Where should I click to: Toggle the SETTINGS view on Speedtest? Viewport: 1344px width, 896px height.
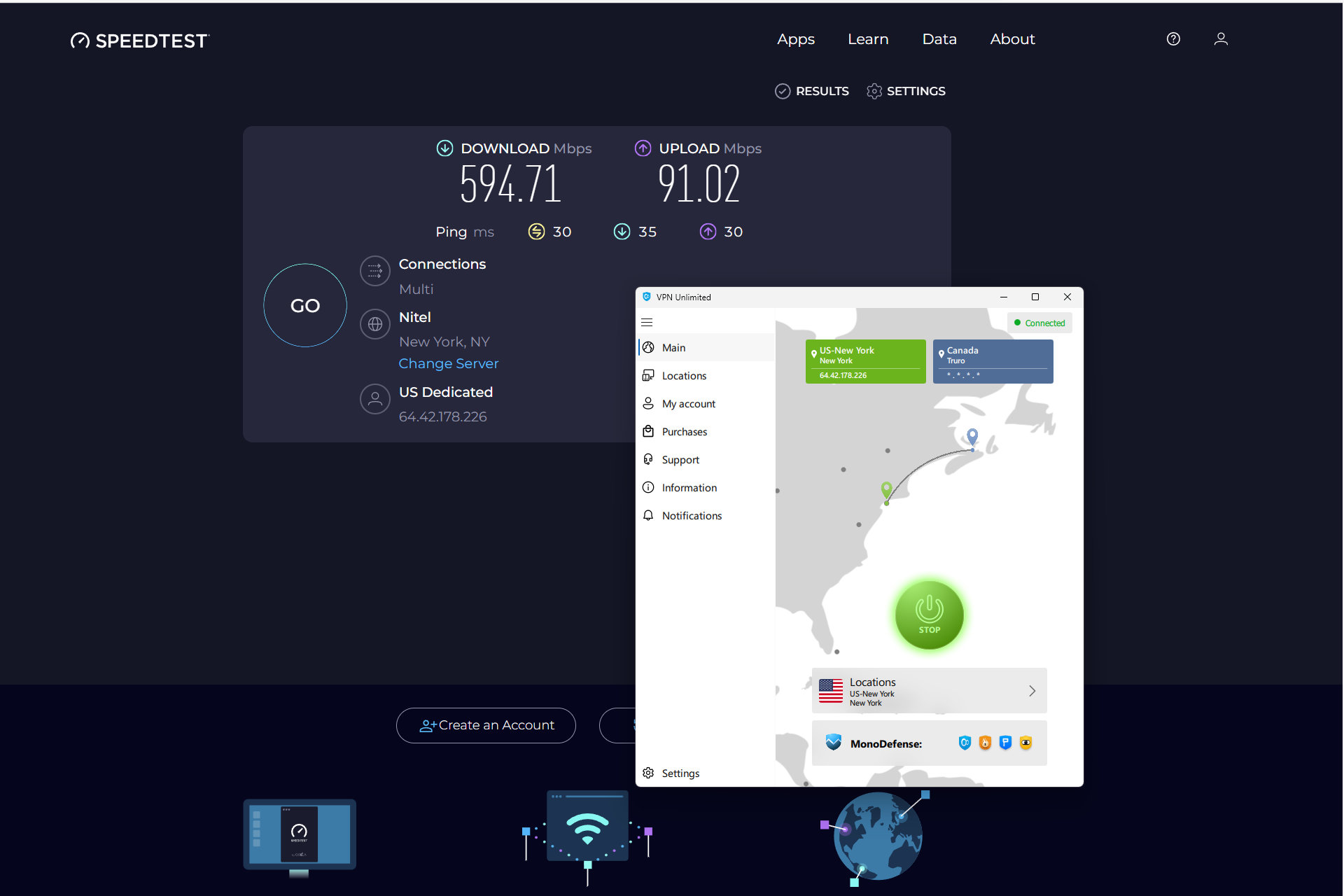[x=905, y=90]
